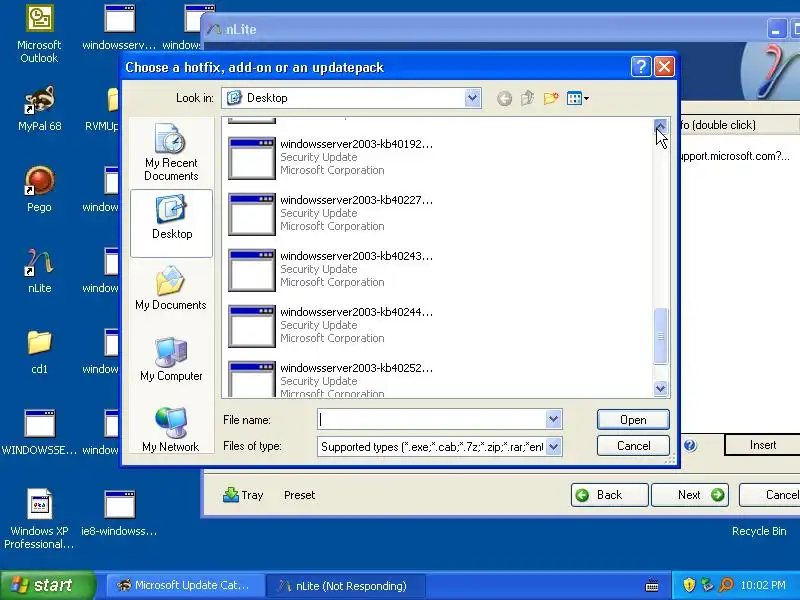Switch to nLite (Not Responding) taskbar item
Image resolution: width=800 pixels, height=600 pixels.
tap(346, 585)
